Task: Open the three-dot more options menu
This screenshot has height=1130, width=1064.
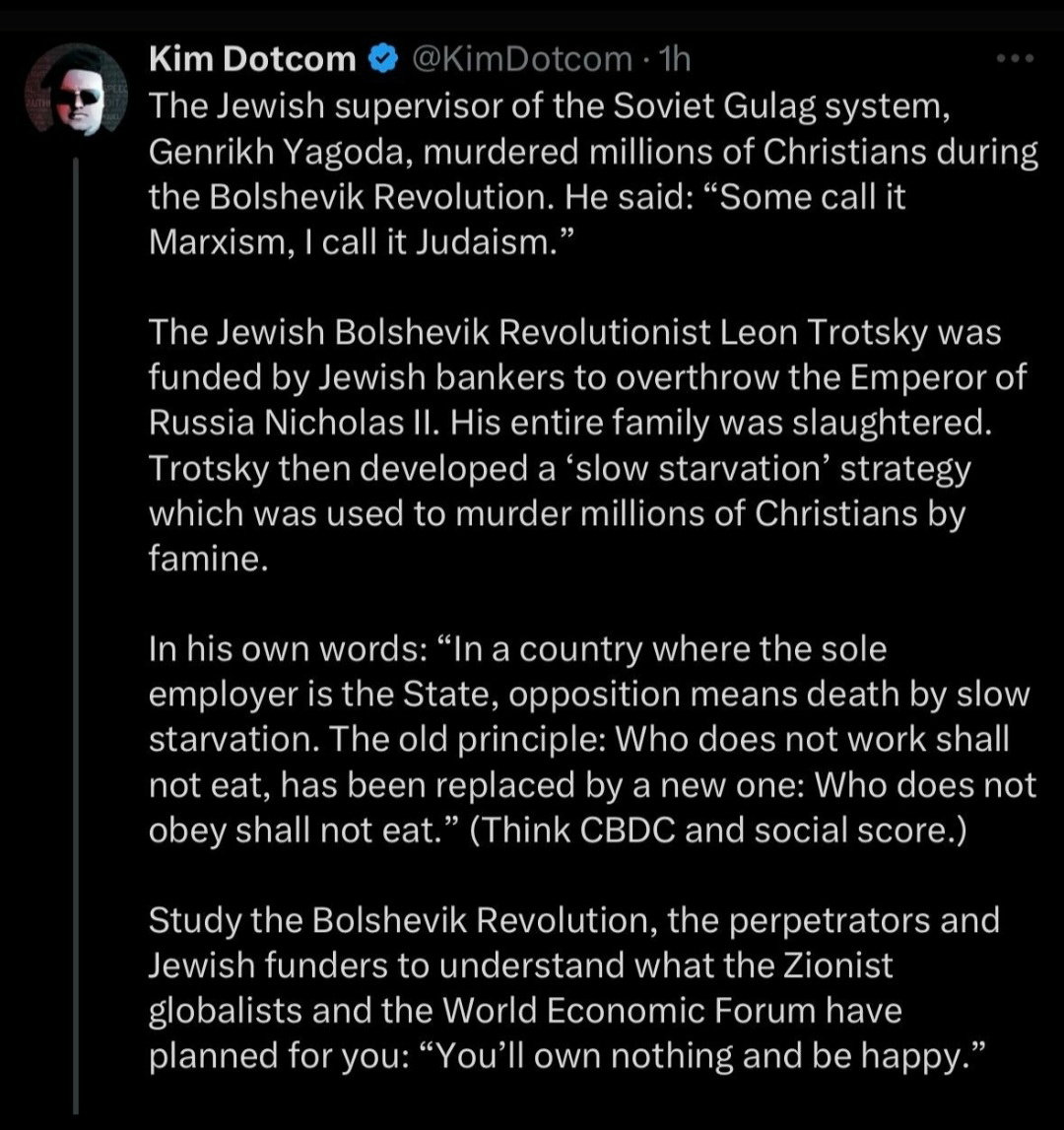Action: (x=1015, y=58)
